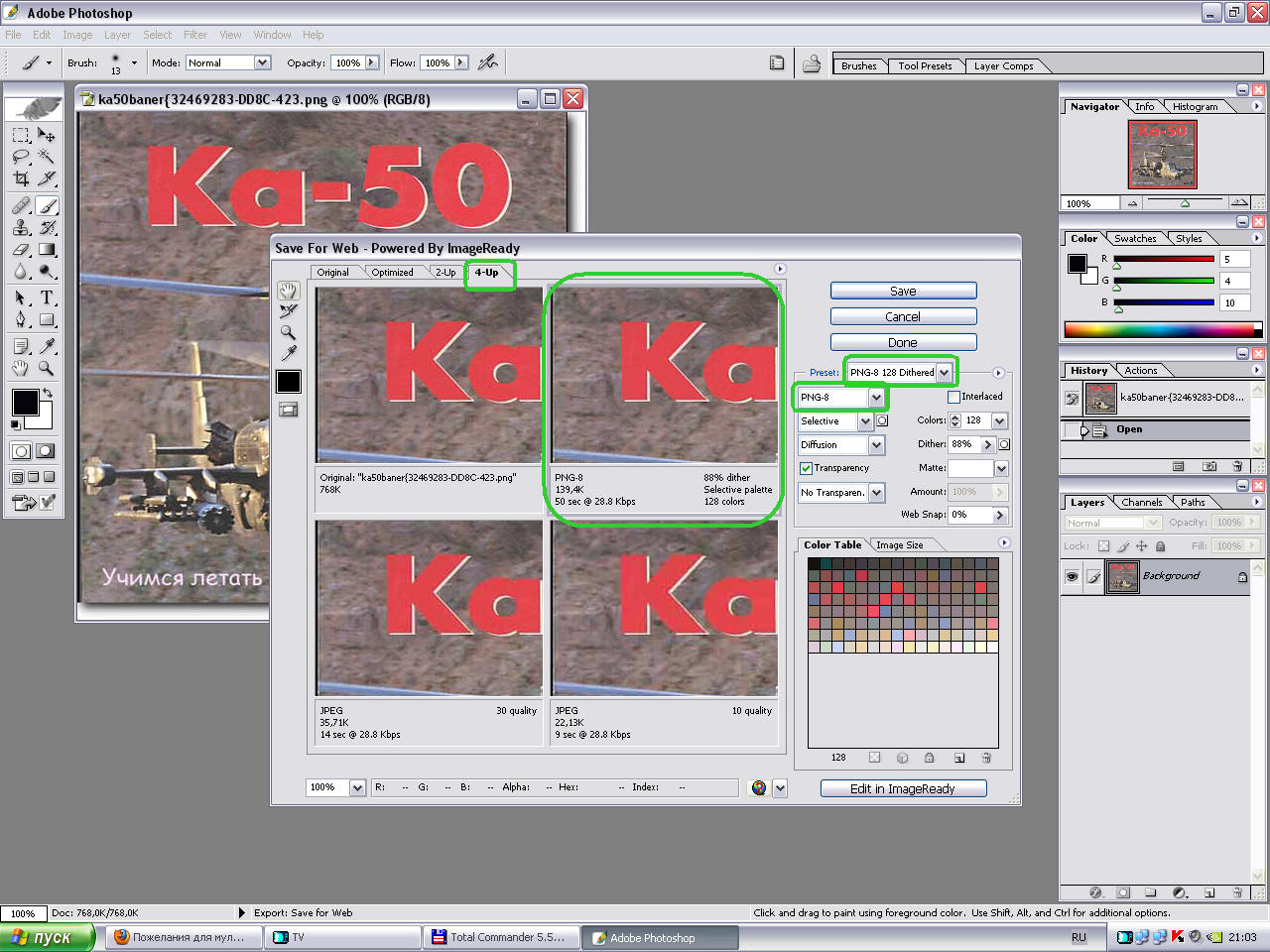Screen dimensions: 1270x952
Task: Click the Save button
Action: click(x=903, y=291)
